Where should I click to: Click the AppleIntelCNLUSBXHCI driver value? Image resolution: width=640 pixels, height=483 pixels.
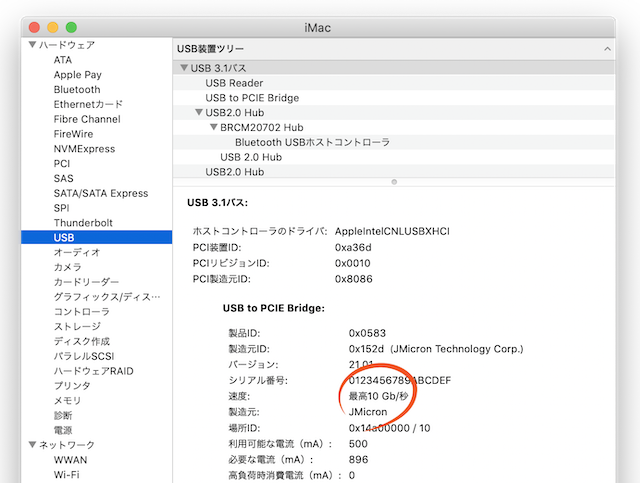(x=392, y=231)
